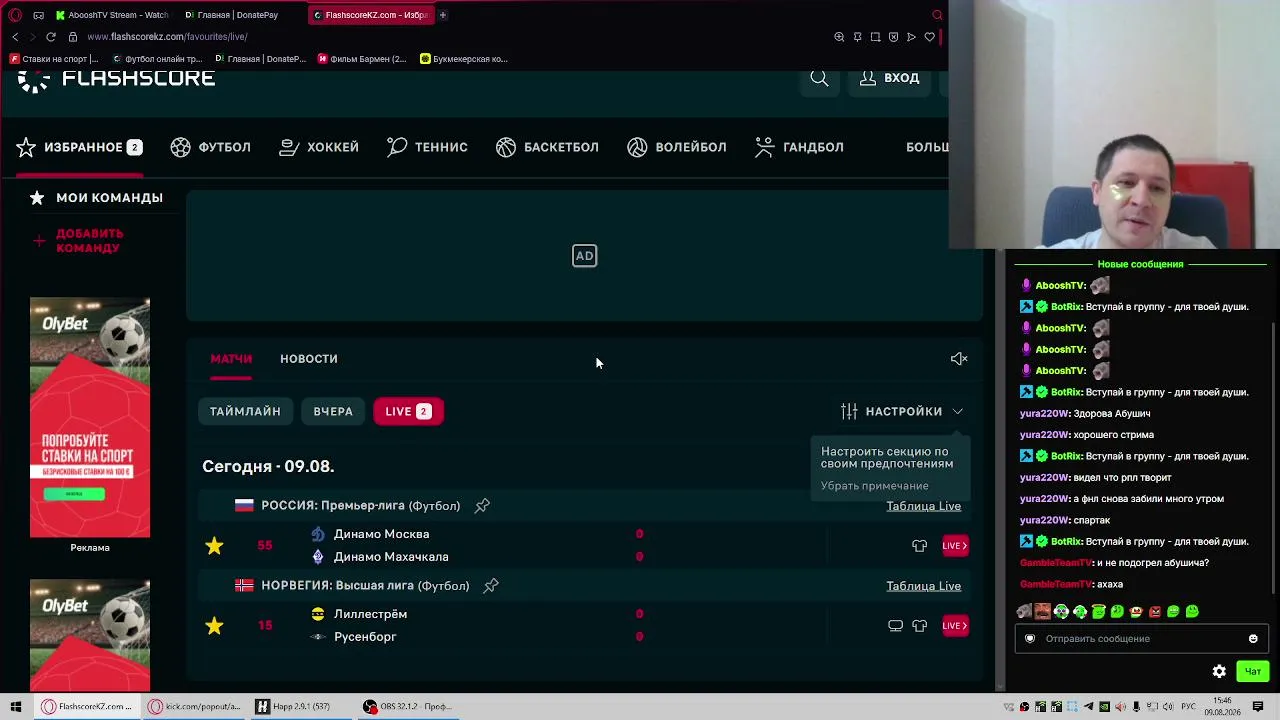Screen dimensions: 1280x720
Task: Pin the НОРВЕГИЯ: Высшая лига league
Action: point(491,586)
